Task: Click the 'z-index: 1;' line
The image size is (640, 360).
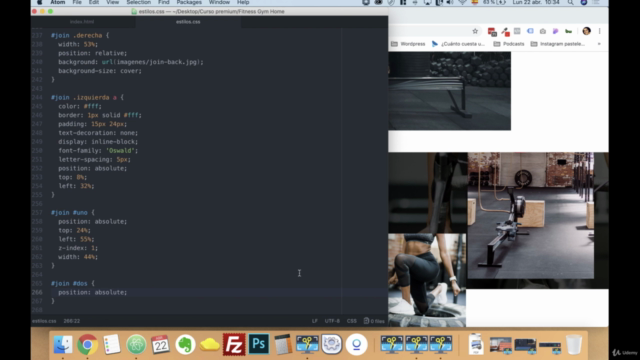Action: (x=78, y=248)
